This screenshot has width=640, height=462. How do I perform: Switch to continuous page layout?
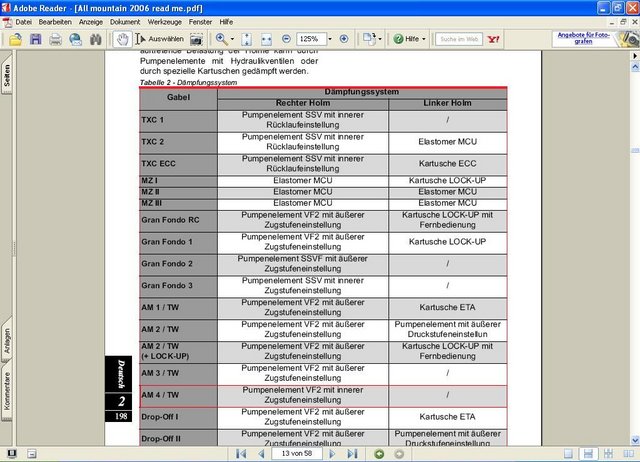(588, 454)
